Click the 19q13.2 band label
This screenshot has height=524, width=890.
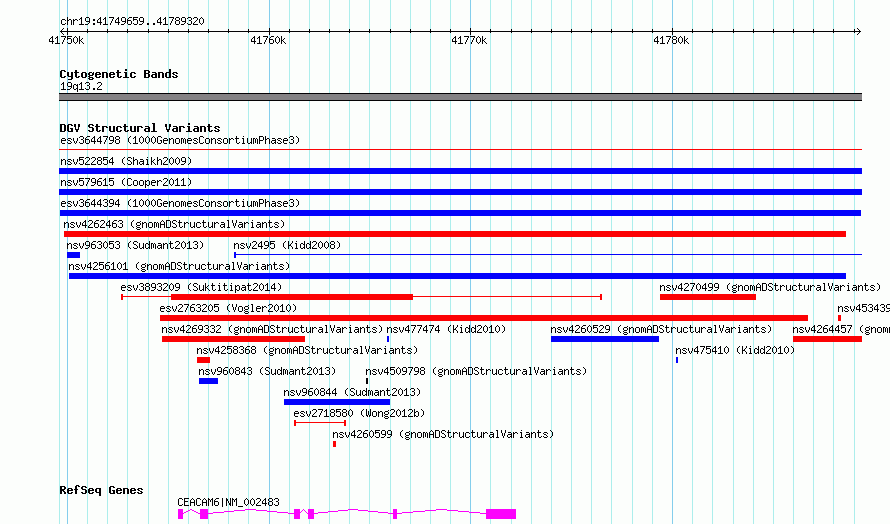tap(81, 86)
